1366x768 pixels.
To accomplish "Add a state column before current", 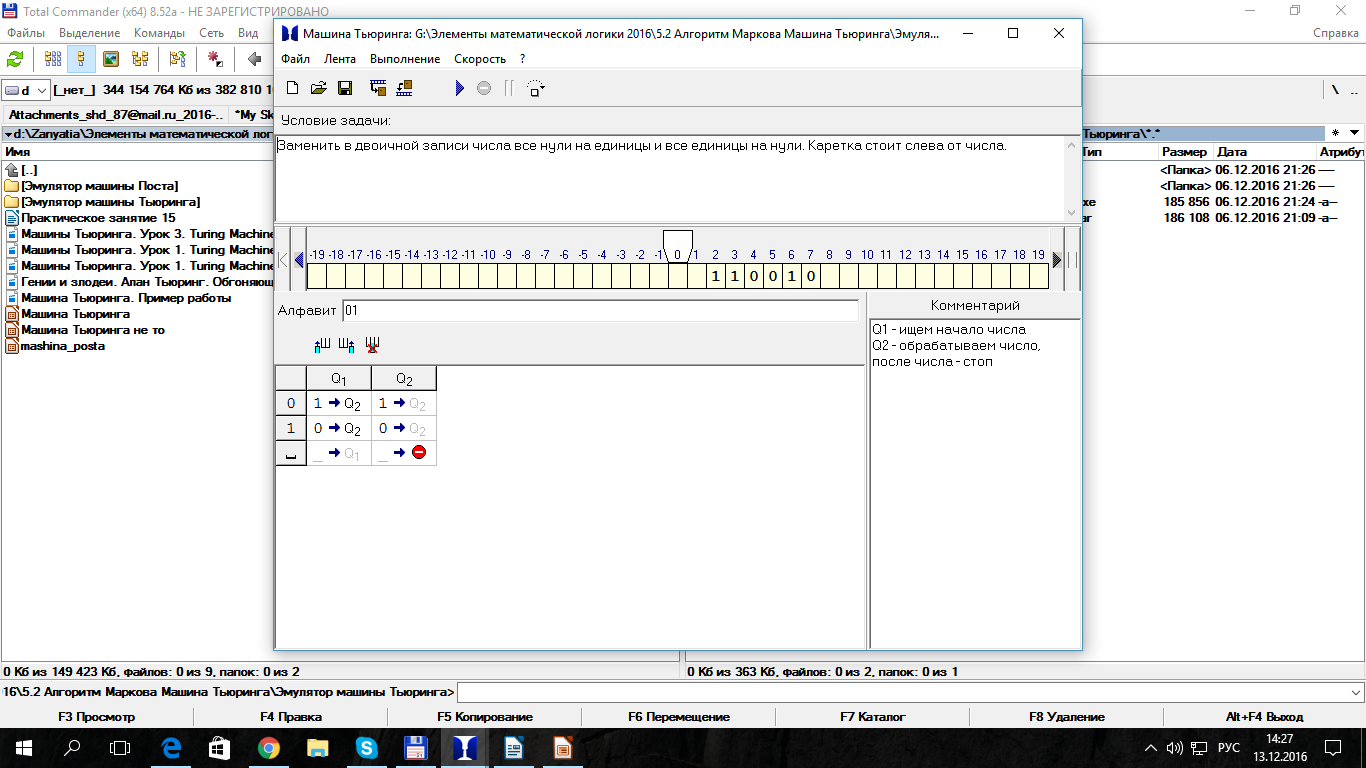I will point(322,345).
